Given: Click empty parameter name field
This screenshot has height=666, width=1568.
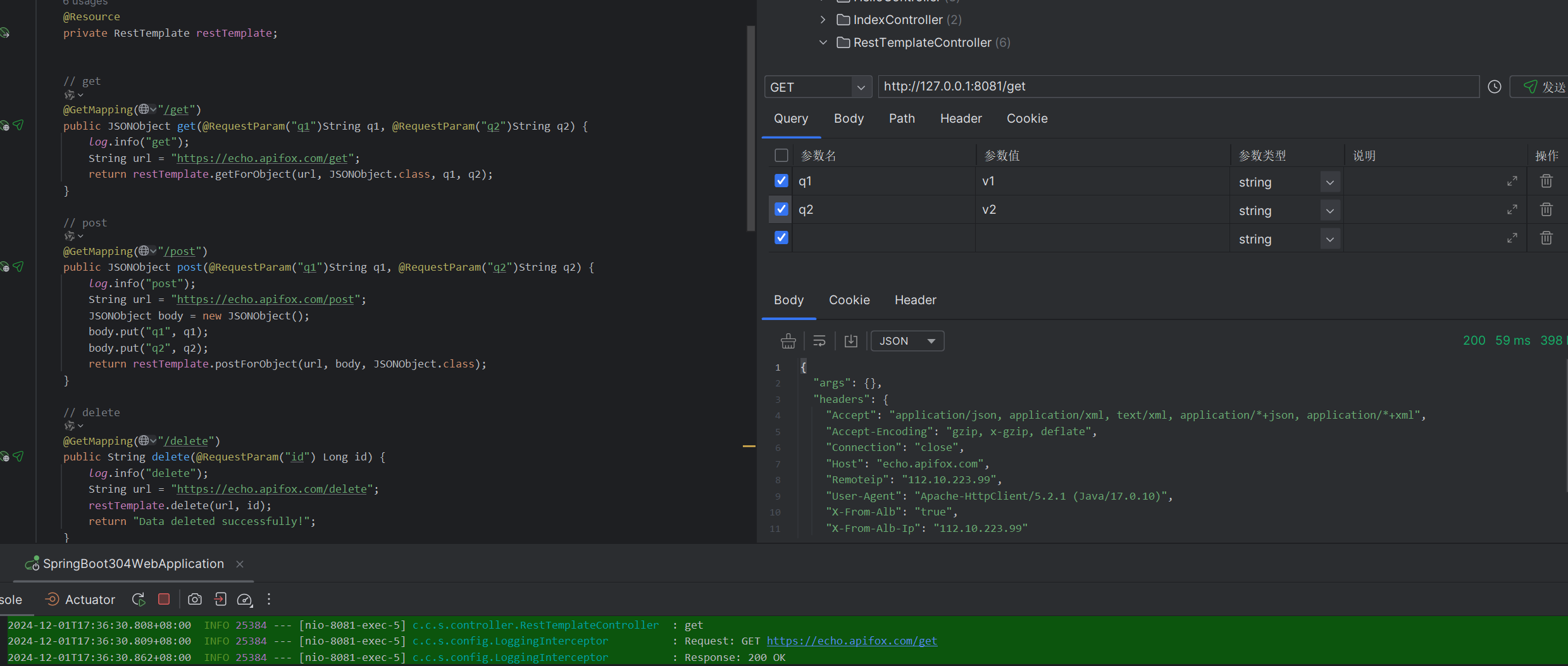Looking at the screenshot, I should [x=883, y=238].
